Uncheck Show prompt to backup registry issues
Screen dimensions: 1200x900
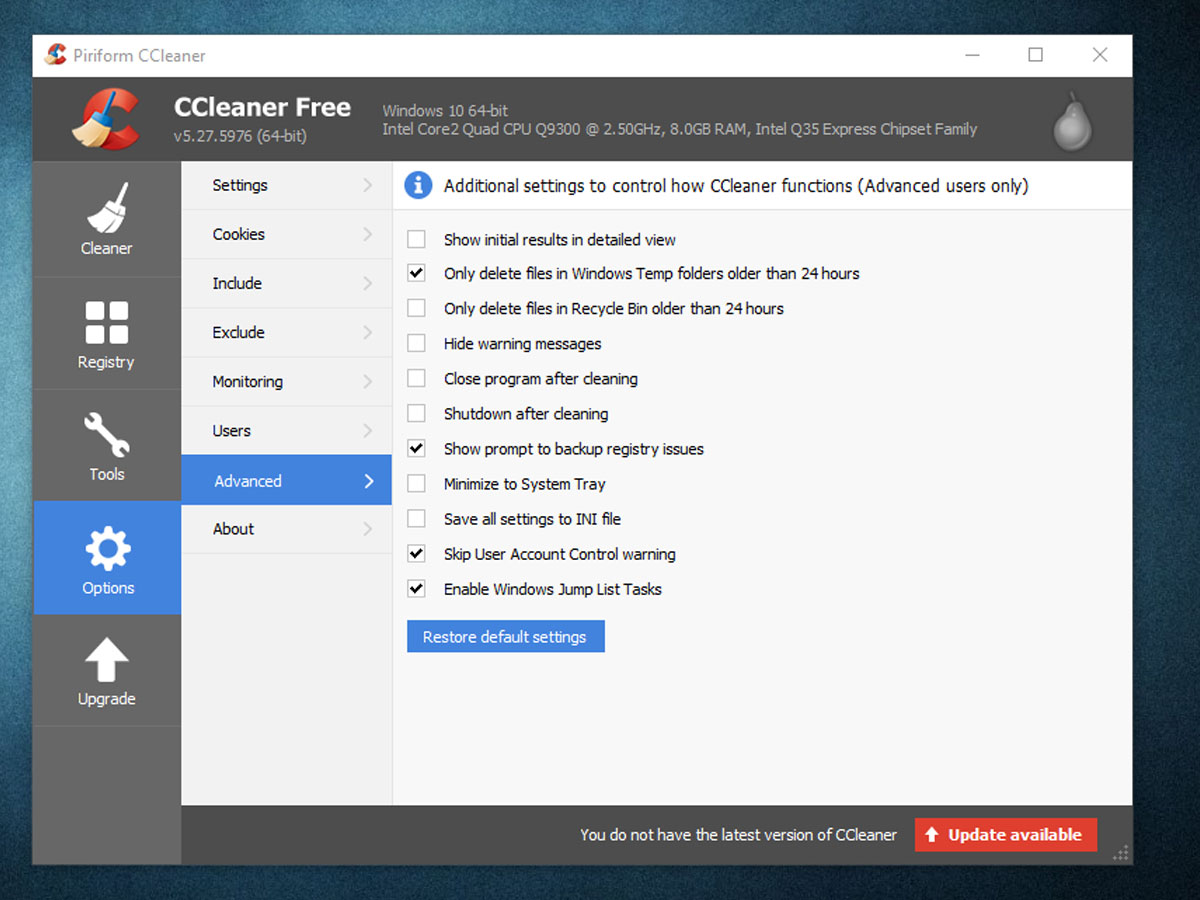(x=416, y=448)
